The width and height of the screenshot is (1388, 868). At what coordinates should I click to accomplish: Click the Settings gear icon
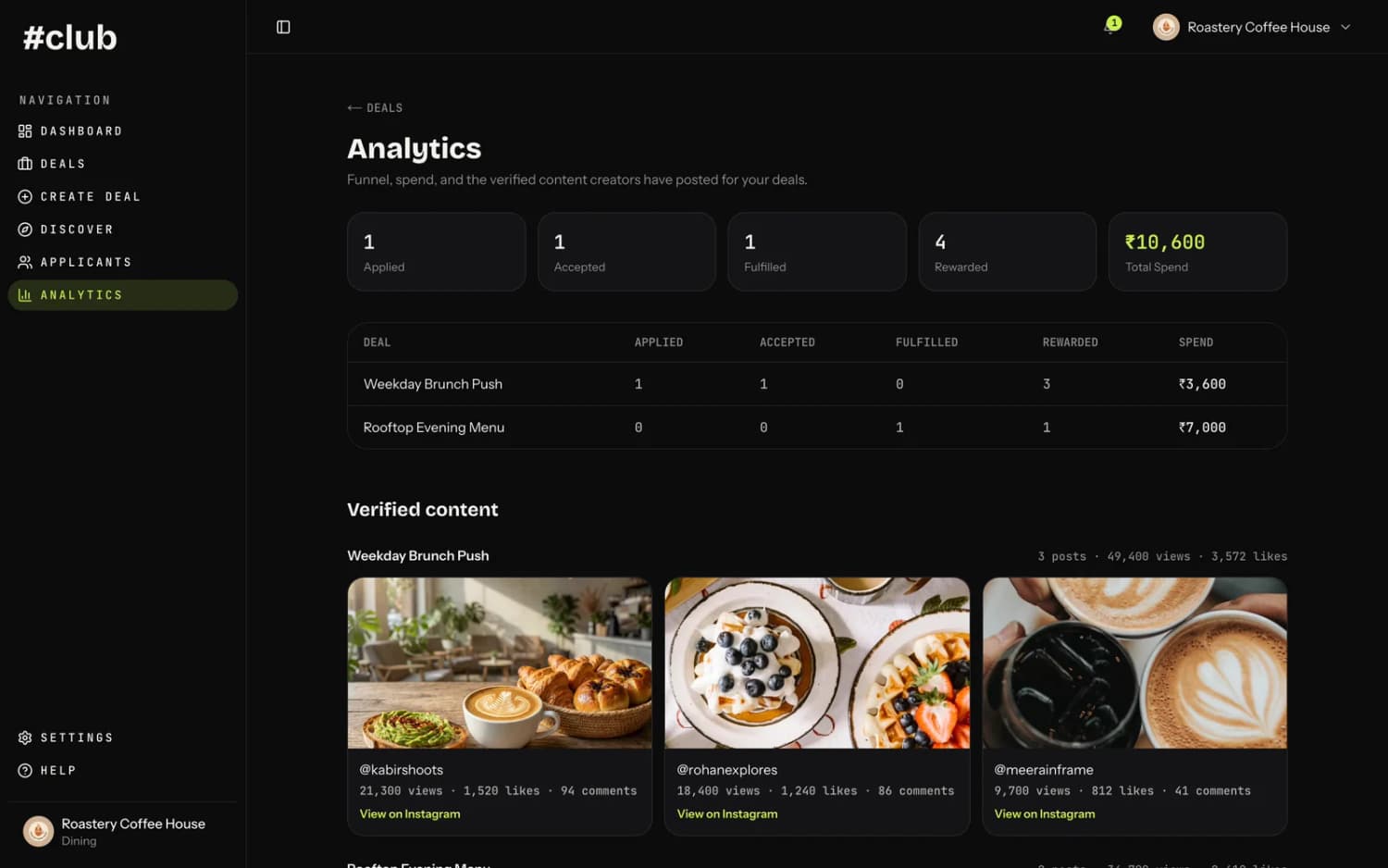(25, 738)
